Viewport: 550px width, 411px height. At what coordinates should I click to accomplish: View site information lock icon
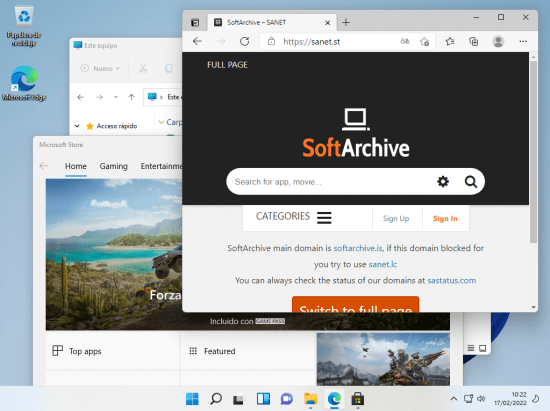pos(271,42)
